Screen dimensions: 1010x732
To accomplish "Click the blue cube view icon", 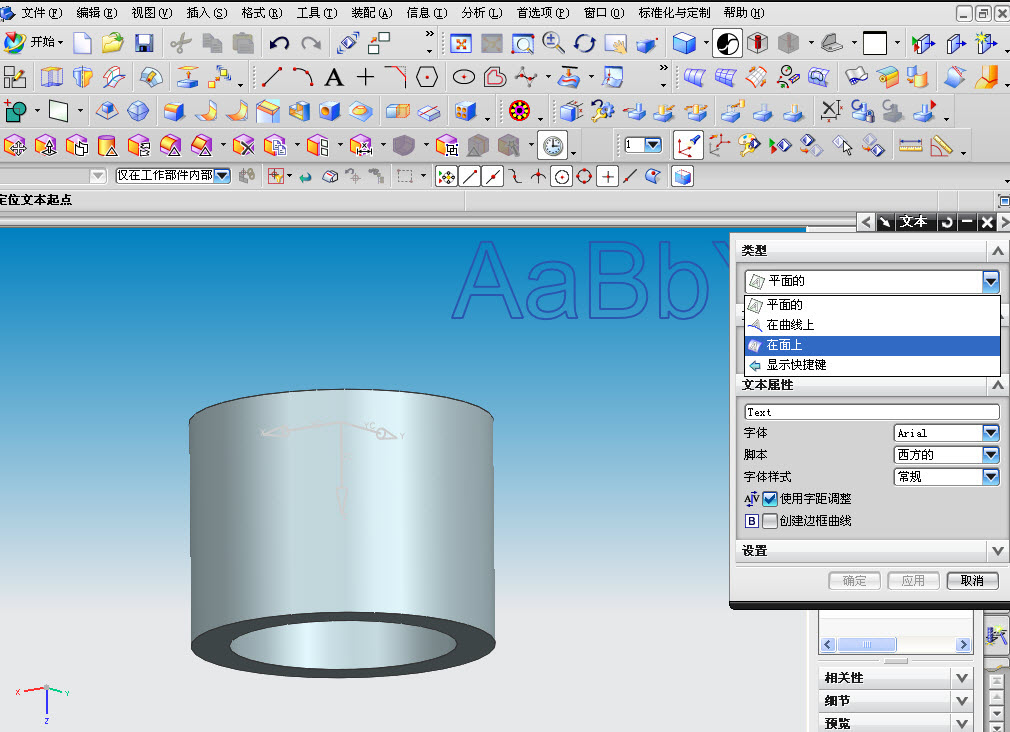I will 683,43.
